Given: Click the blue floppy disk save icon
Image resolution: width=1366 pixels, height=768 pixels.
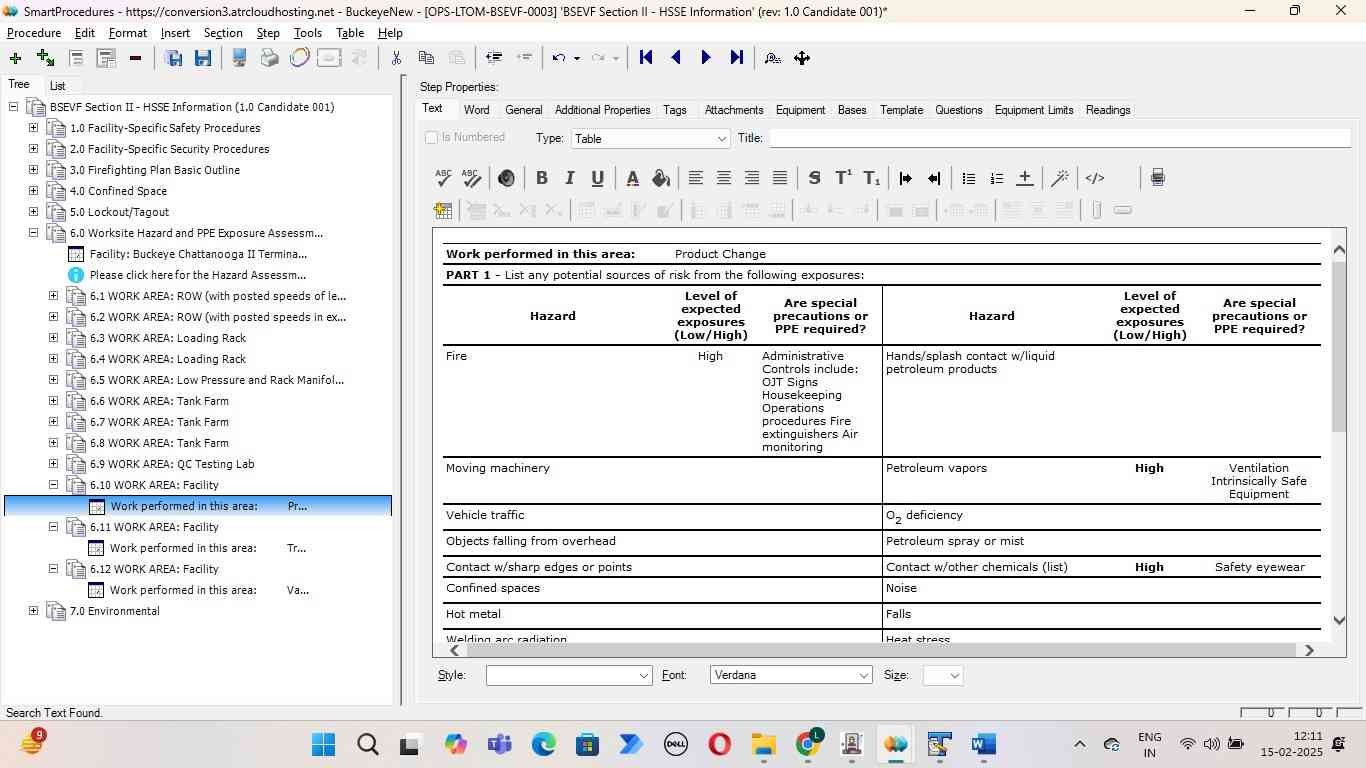Looking at the screenshot, I should [x=203, y=58].
